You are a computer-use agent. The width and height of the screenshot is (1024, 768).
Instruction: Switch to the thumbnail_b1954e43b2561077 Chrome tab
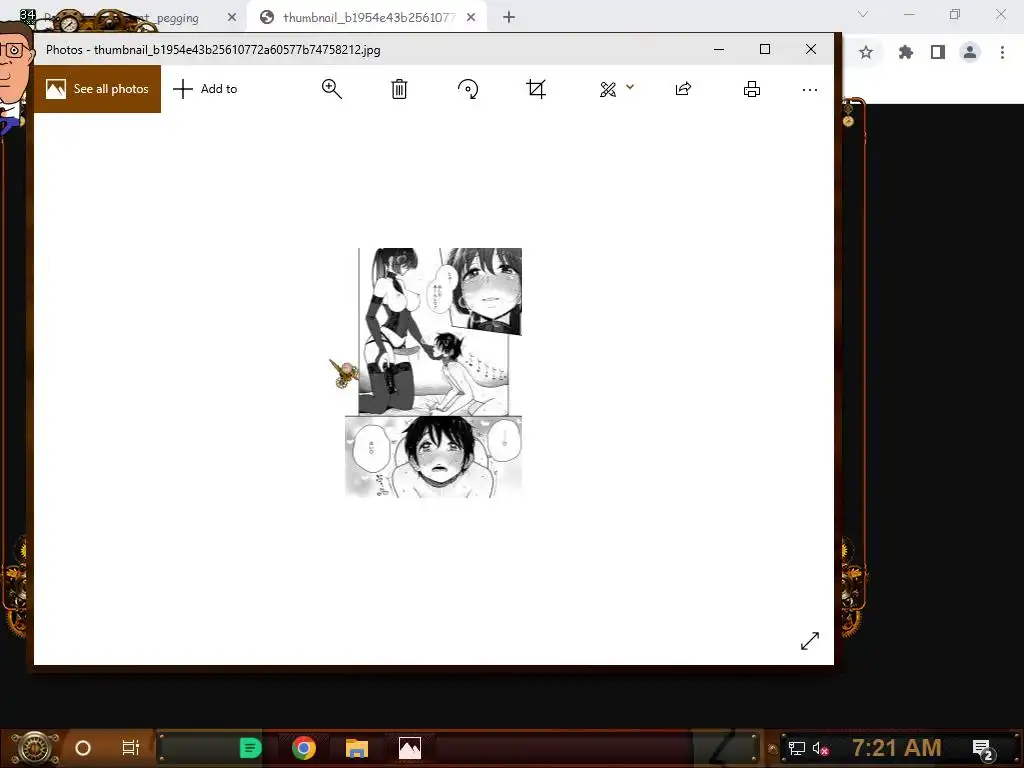click(x=367, y=18)
